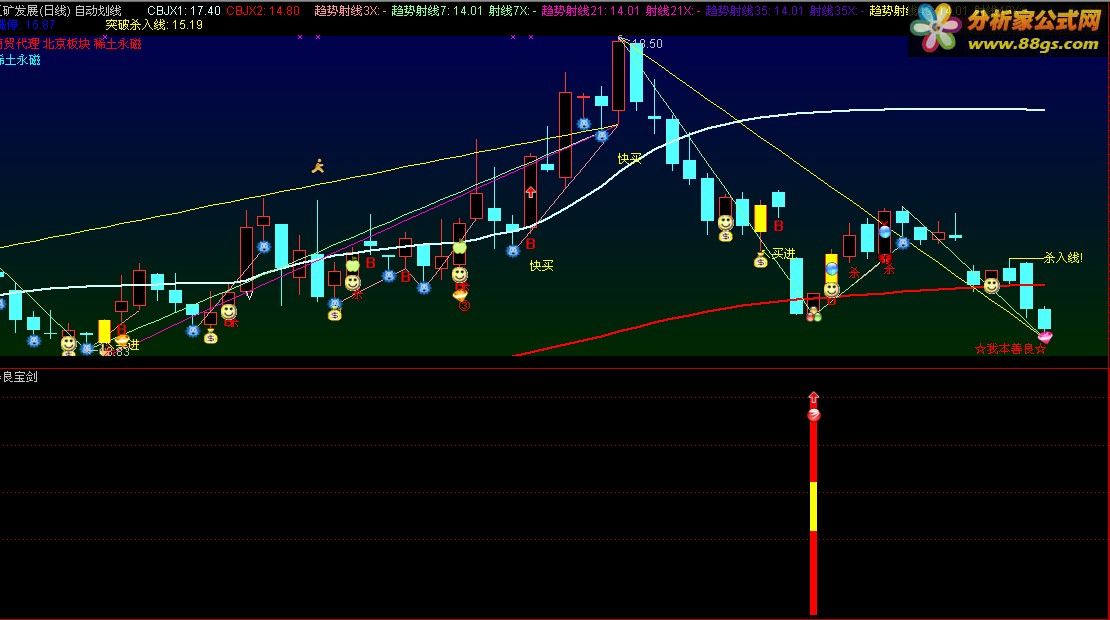The image size is (1110, 620).
Task: Click the red 稀土永磁 sector tag
Action: (x=118, y=43)
